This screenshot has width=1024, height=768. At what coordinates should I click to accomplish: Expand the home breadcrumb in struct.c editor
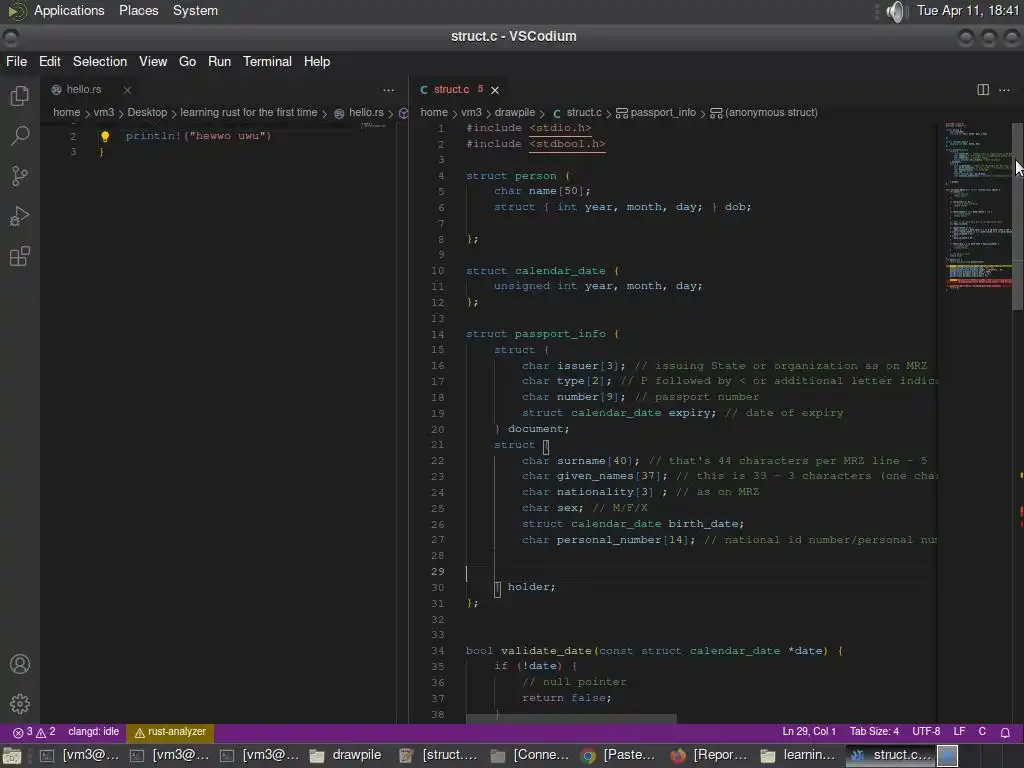[434, 112]
